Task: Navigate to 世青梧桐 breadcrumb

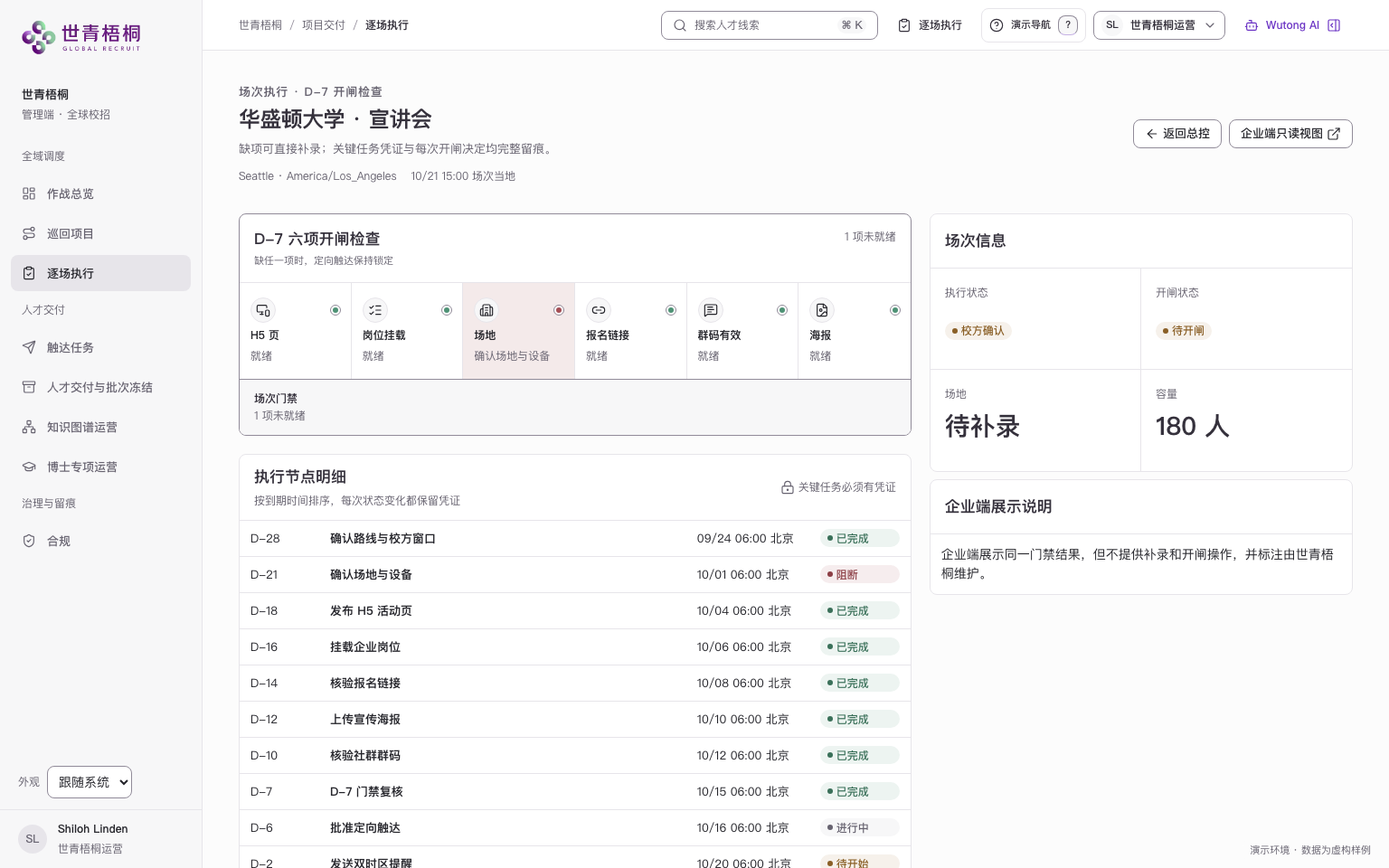Action: pos(260,25)
